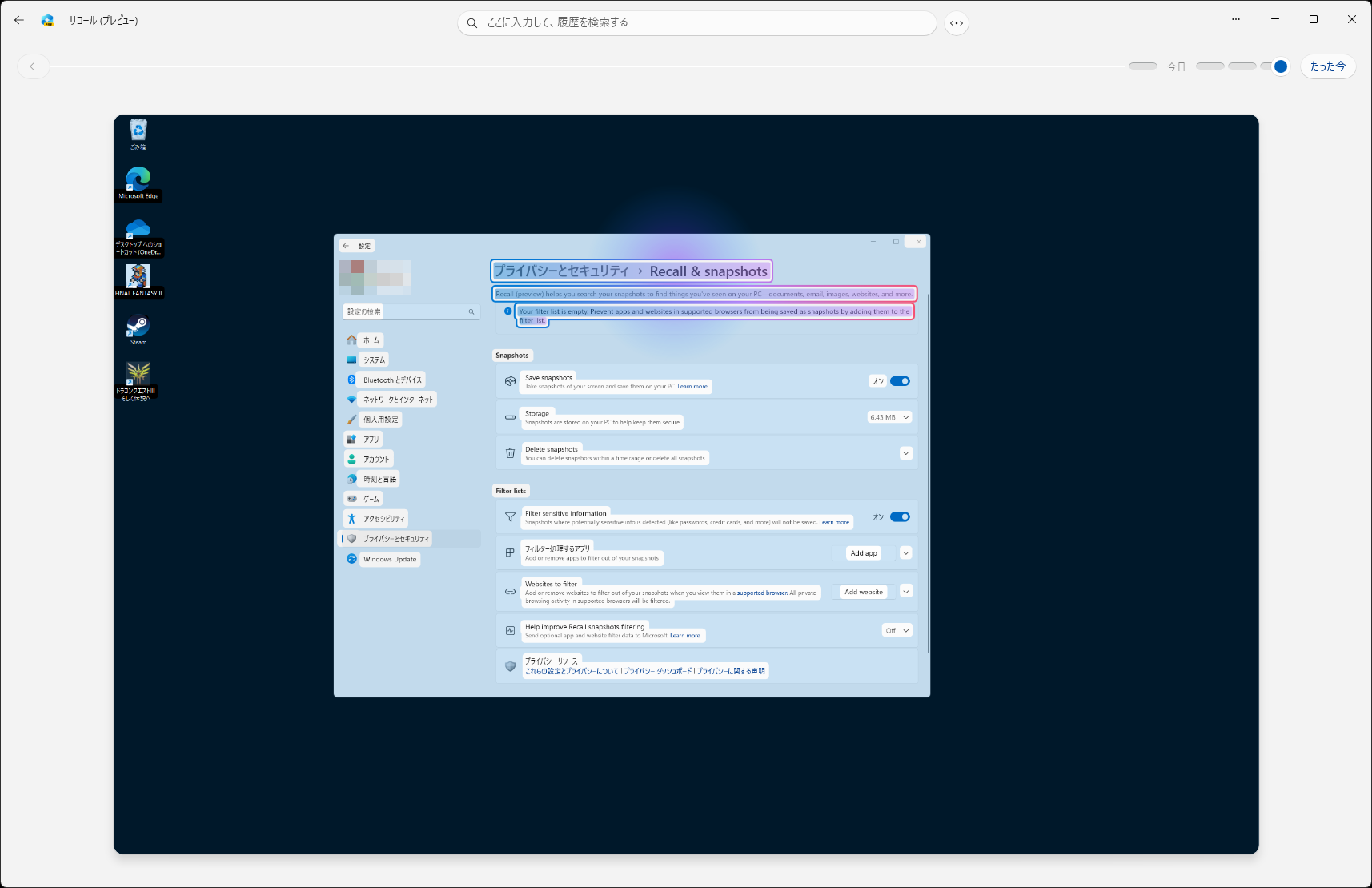1372x888 pixels.
Task: Click the shield icon beside プライバシー リソース
Action: (x=510, y=666)
